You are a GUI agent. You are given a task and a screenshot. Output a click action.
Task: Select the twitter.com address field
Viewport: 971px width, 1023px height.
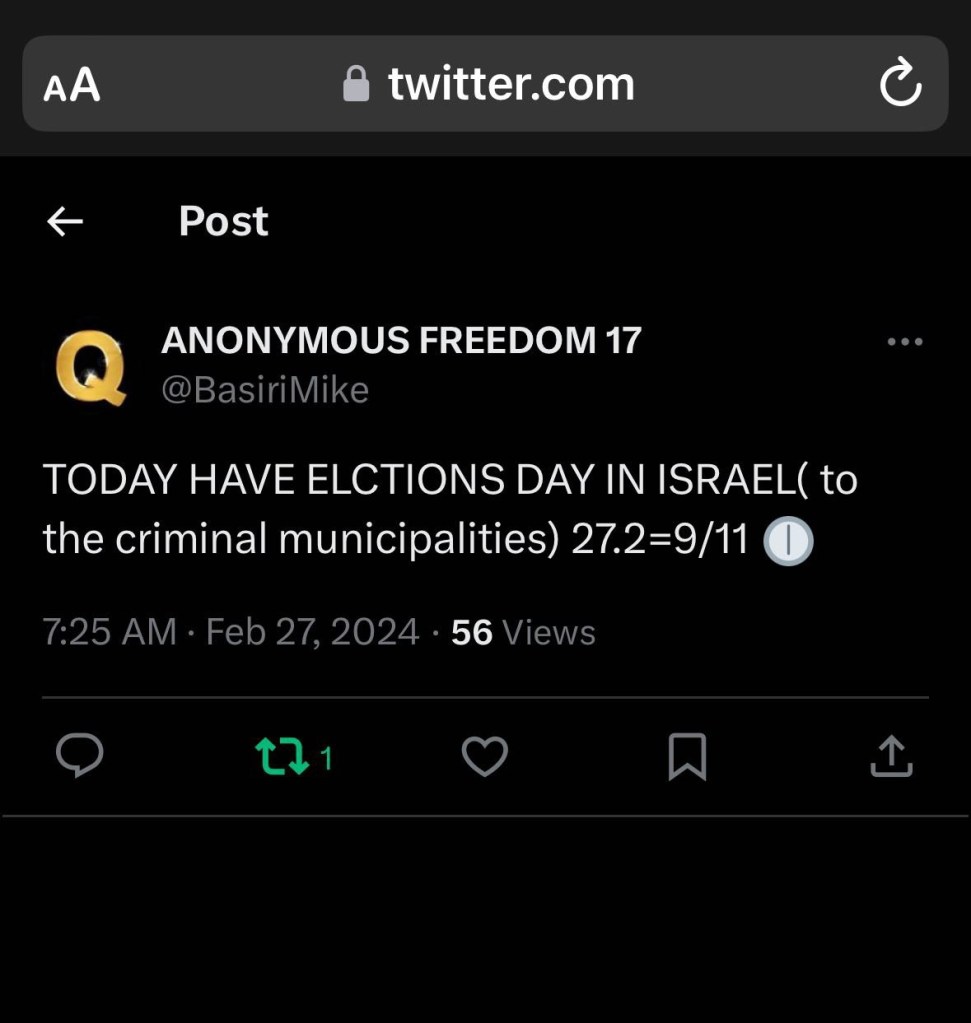[485, 84]
